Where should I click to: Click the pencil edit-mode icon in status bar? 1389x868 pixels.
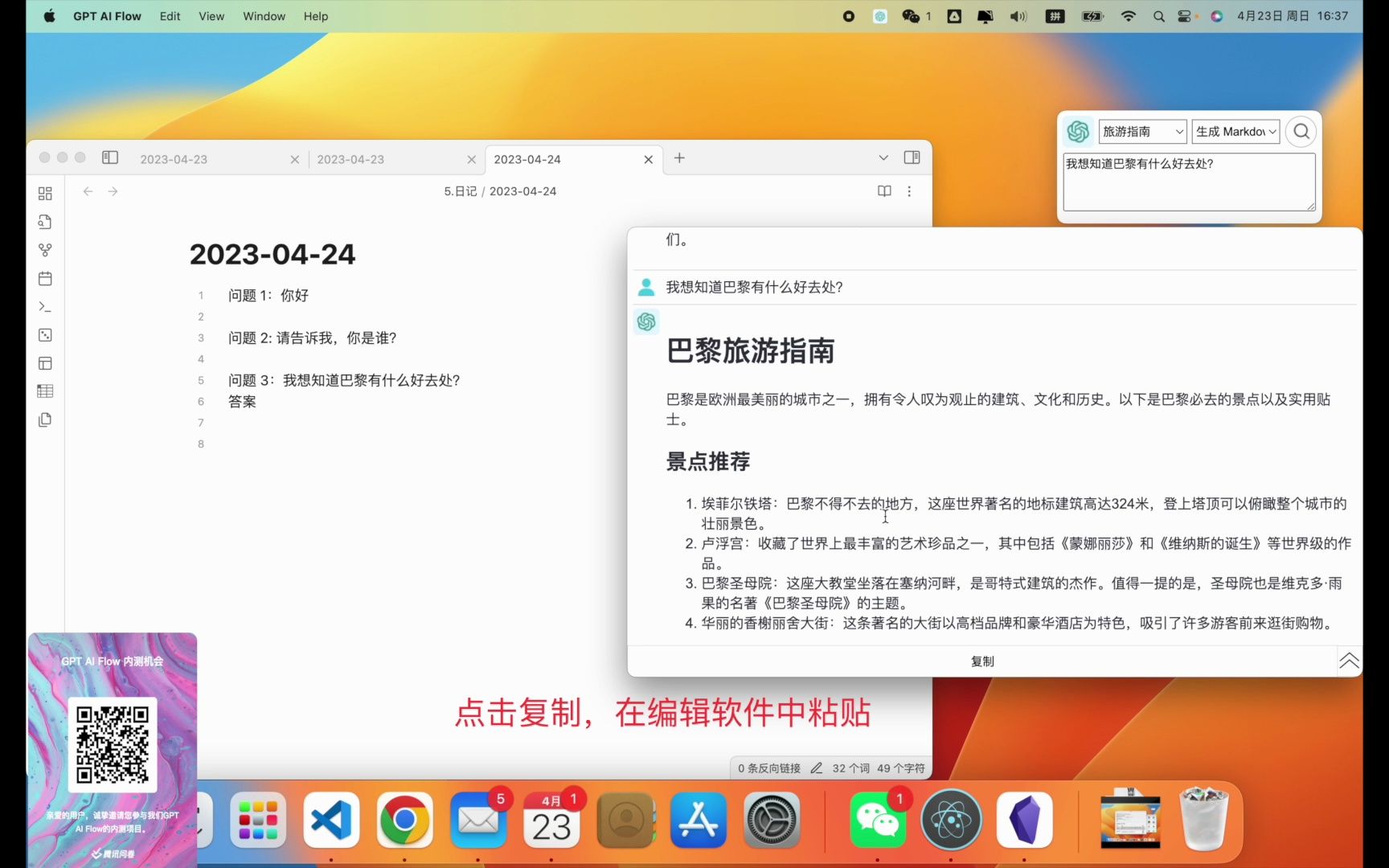816,768
